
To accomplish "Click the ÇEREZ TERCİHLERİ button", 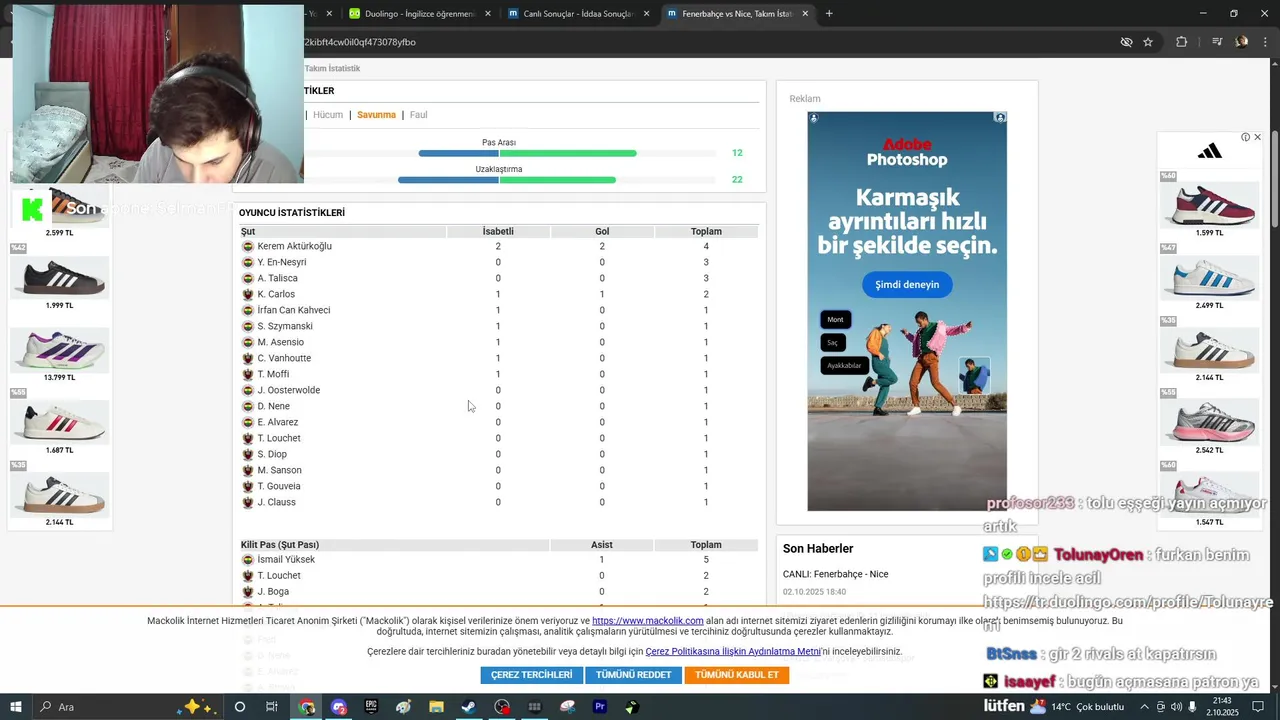I will 531,675.
